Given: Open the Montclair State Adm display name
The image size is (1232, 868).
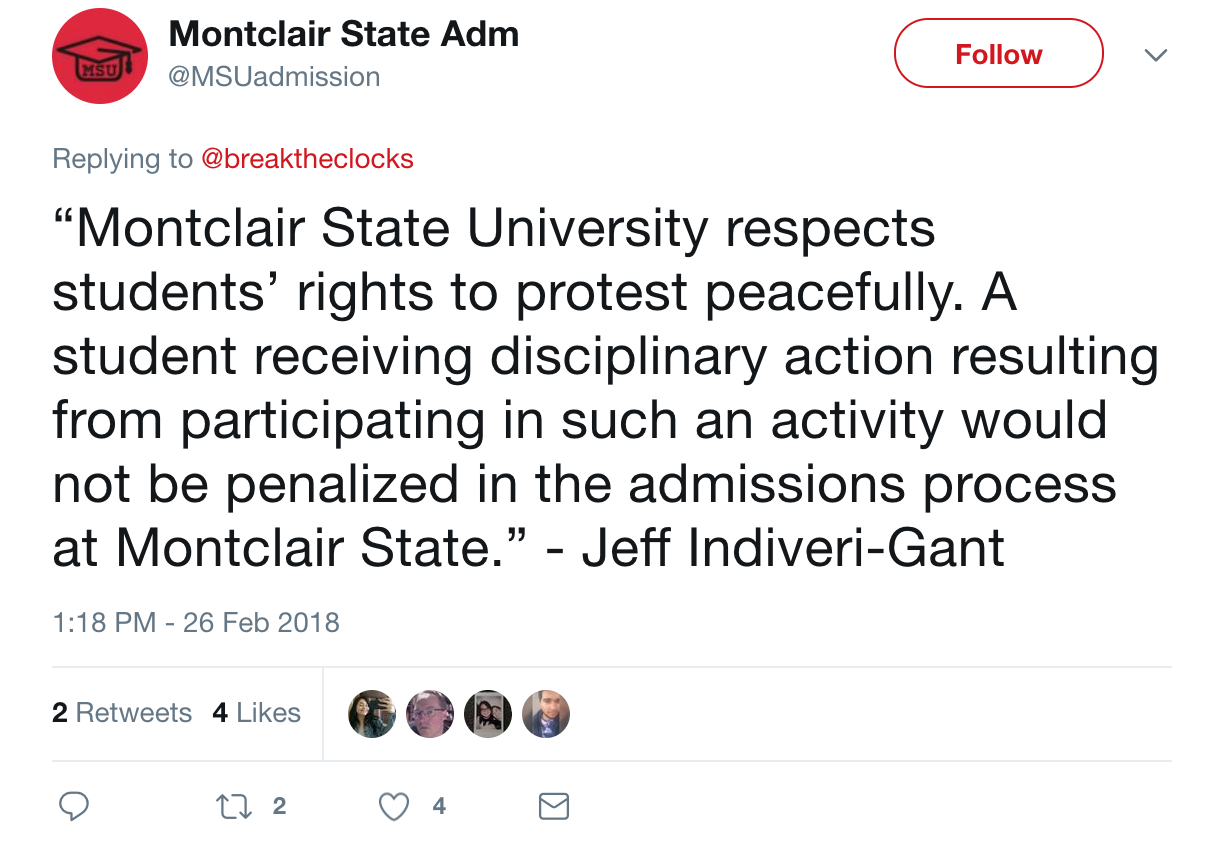Looking at the screenshot, I should pyautogui.click(x=343, y=34).
